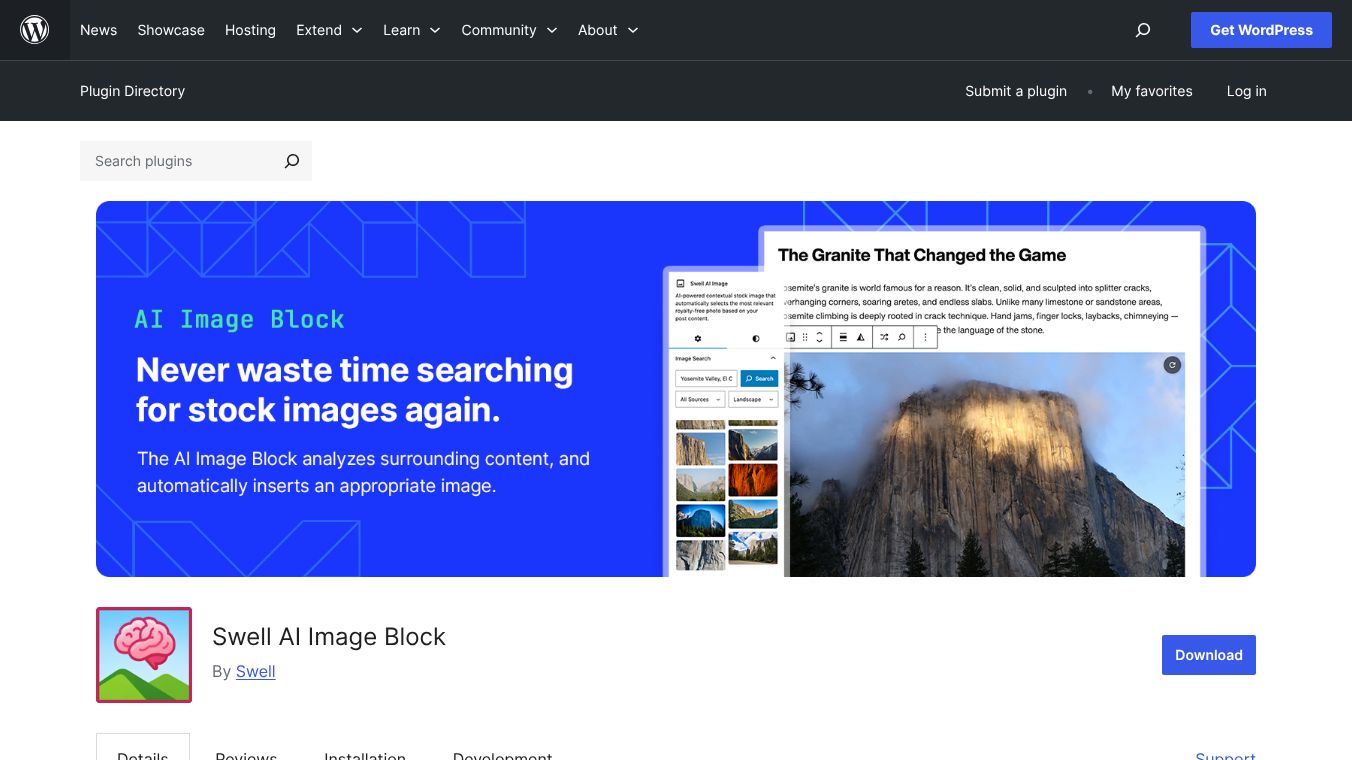The height and width of the screenshot is (760, 1352).
Task: Click the refresh icon on the El Capitan photo
Action: pos(1172,365)
